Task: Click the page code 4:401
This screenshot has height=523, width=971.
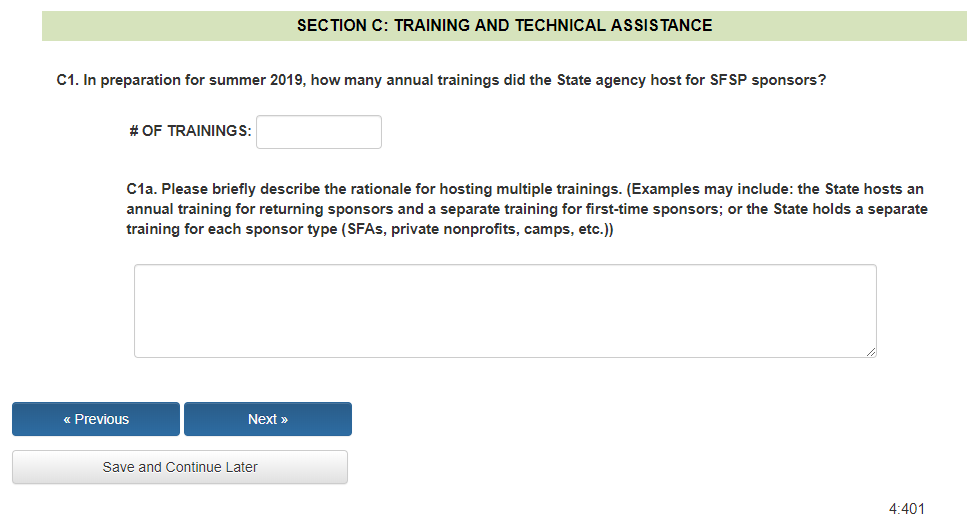Action: pos(906,509)
